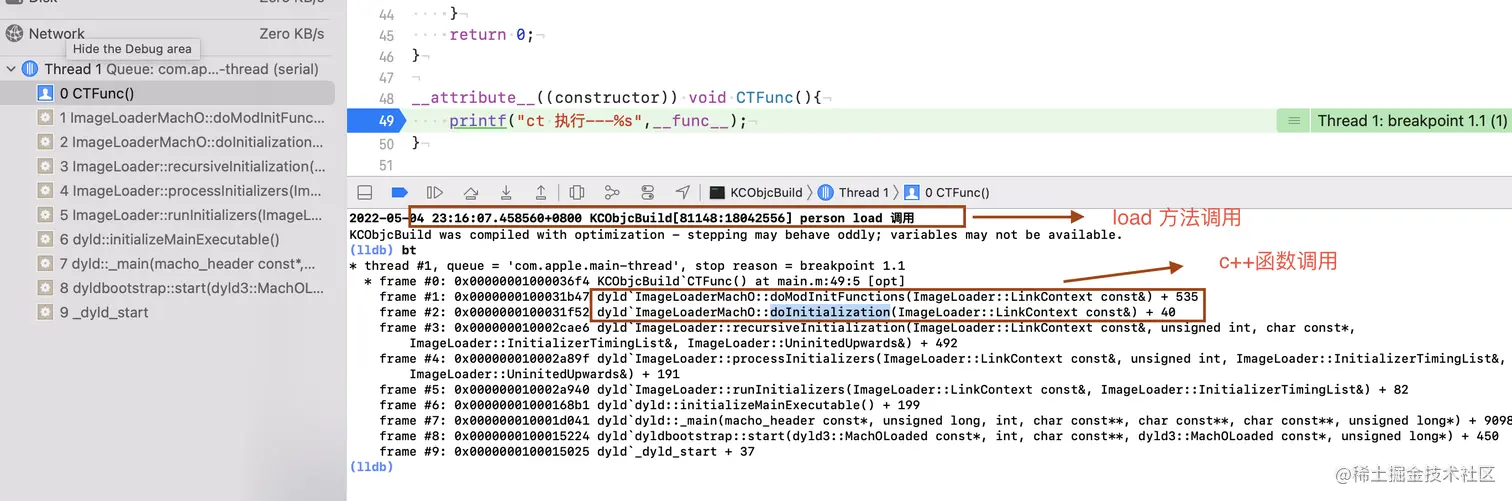Click CTFunc() person frame icon in navigator
The image size is (1512, 501).
pyautogui.click(x=45, y=93)
